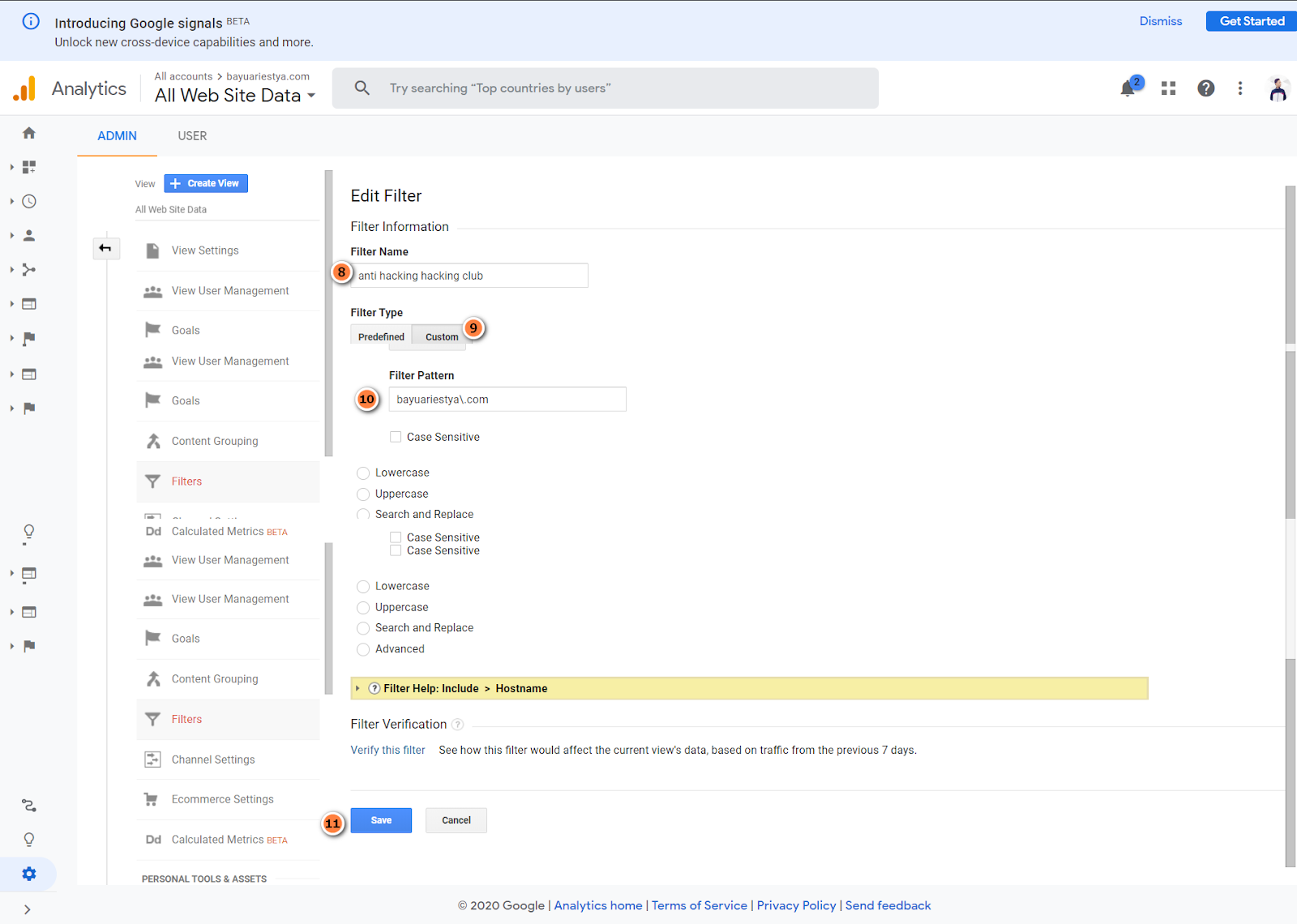This screenshot has height=924, width=1297.
Task: Expand the Audience person sidebar arrow
Action: click(12, 235)
